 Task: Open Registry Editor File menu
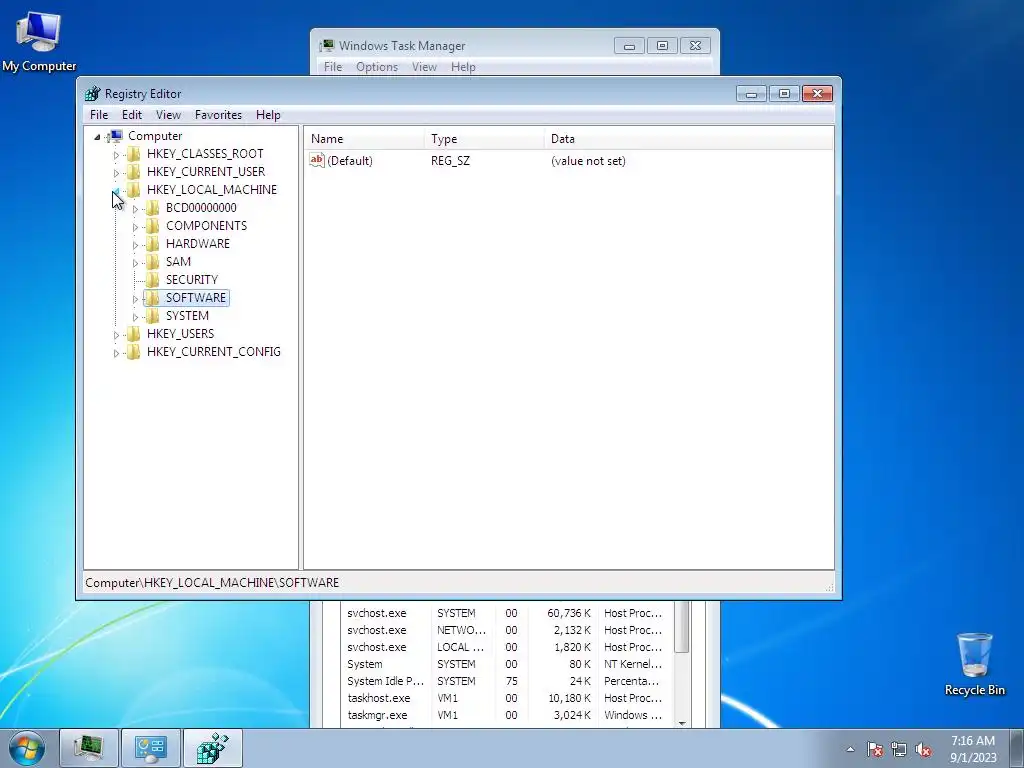click(99, 115)
